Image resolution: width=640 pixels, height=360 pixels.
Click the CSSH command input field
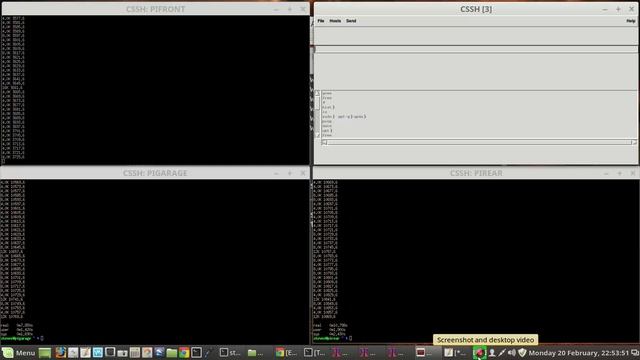[476, 49]
